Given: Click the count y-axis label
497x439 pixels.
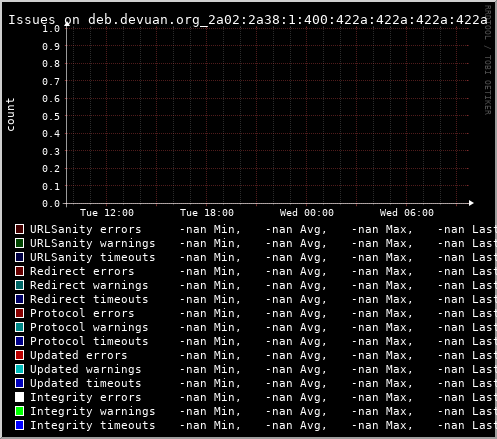Looking at the screenshot, I should tap(10, 115).
